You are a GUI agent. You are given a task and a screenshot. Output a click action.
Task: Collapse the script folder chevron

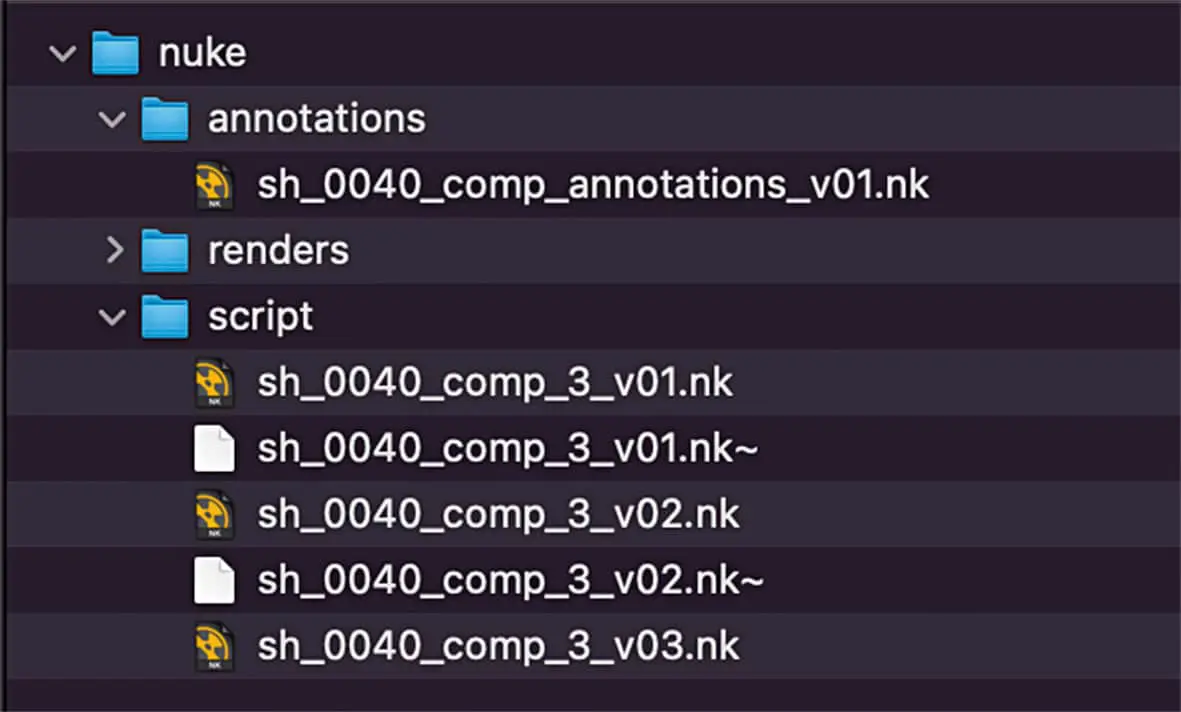[112, 317]
